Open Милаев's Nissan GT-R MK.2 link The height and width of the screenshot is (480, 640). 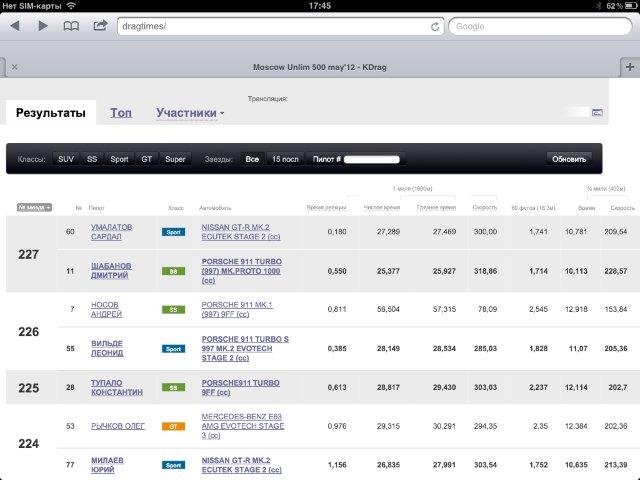[x=242, y=465]
